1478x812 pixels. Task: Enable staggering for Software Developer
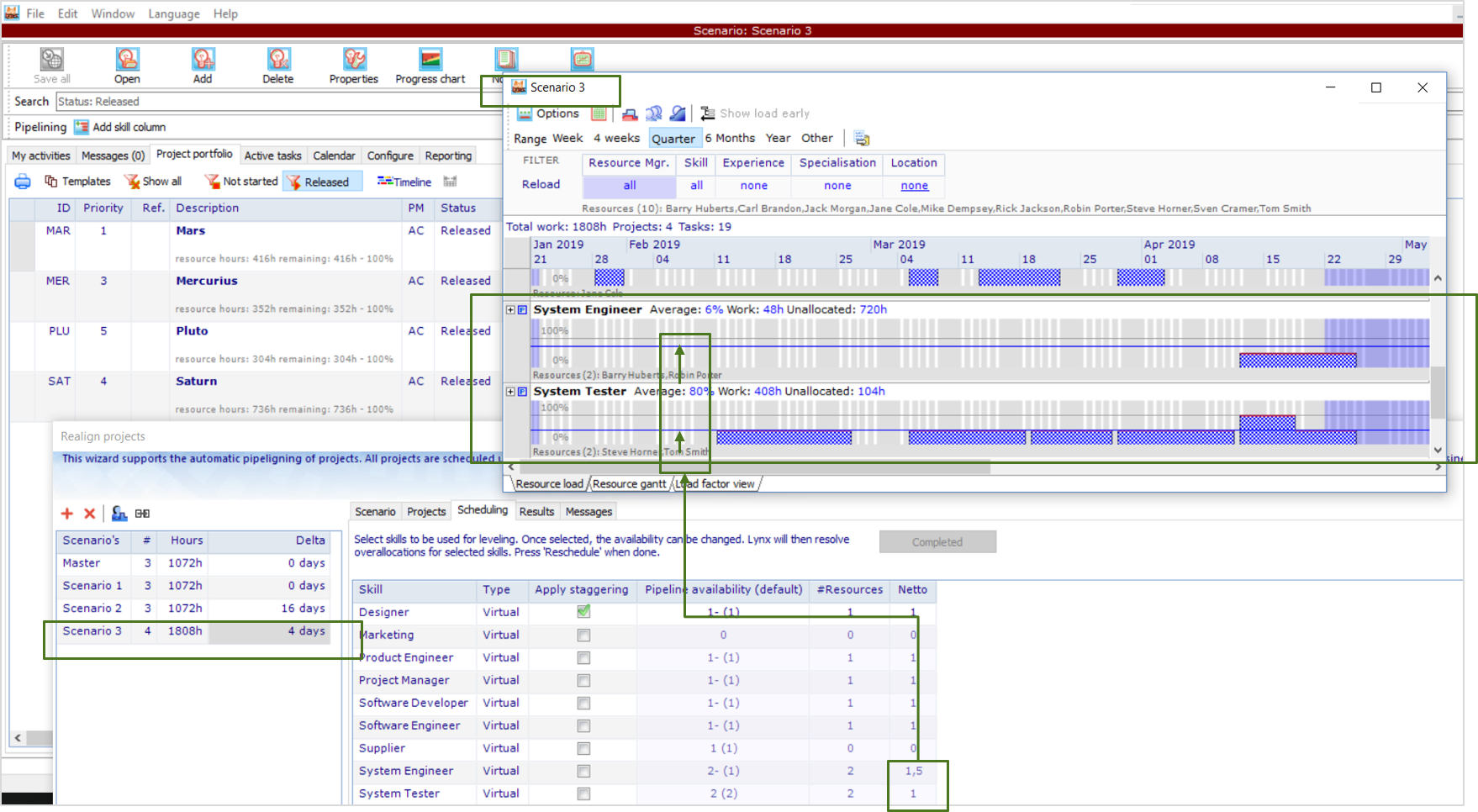(x=583, y=704)
